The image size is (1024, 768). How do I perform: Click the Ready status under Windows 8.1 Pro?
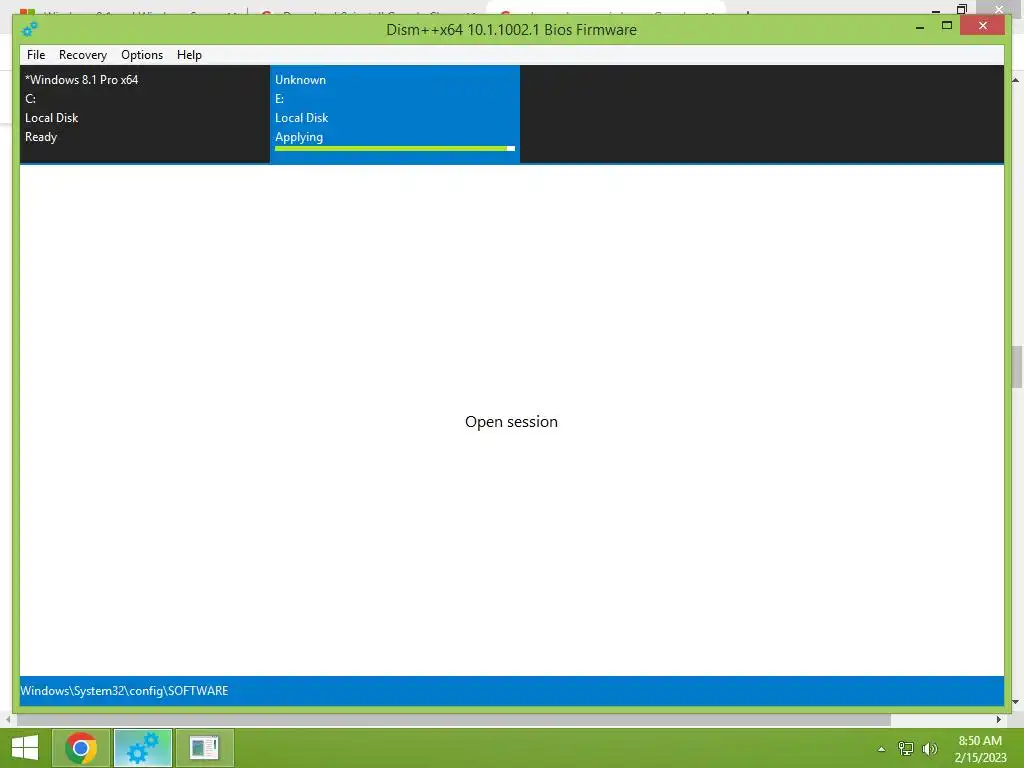tap(41, 137)
